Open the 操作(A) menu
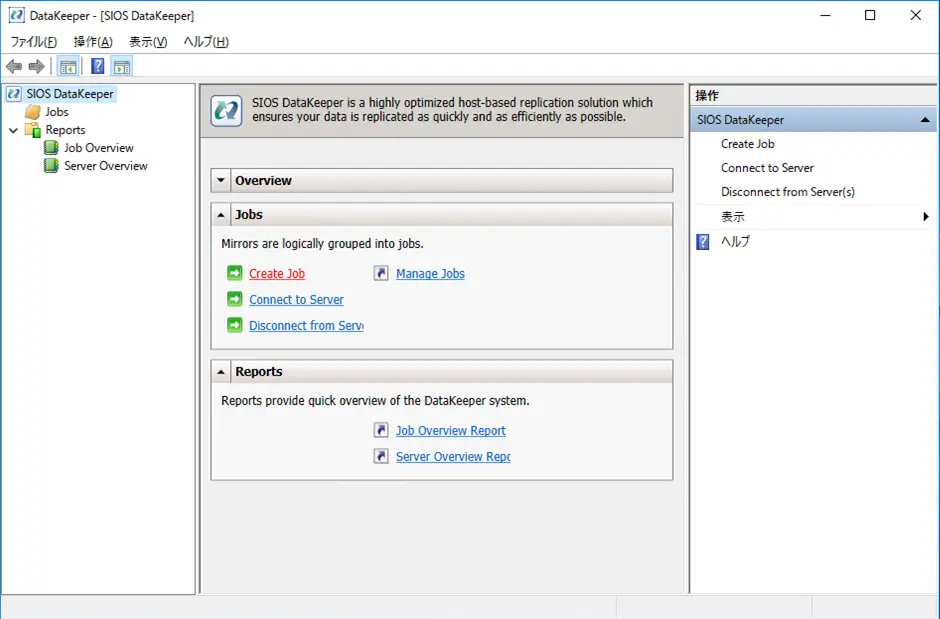The width and height of the screenshot is (940, 619). [x=93, y=42]
